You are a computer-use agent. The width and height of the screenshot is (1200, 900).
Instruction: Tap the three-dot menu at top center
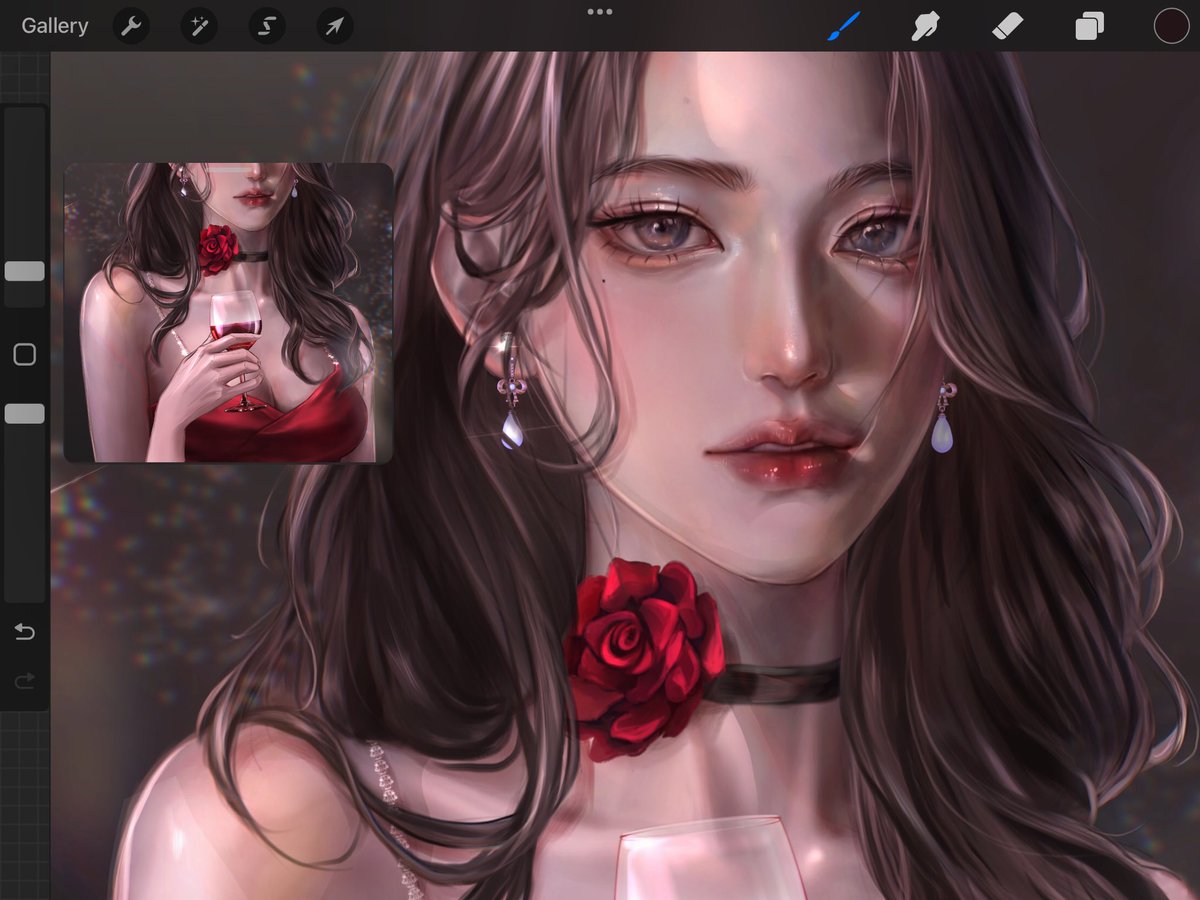point(600,12)
